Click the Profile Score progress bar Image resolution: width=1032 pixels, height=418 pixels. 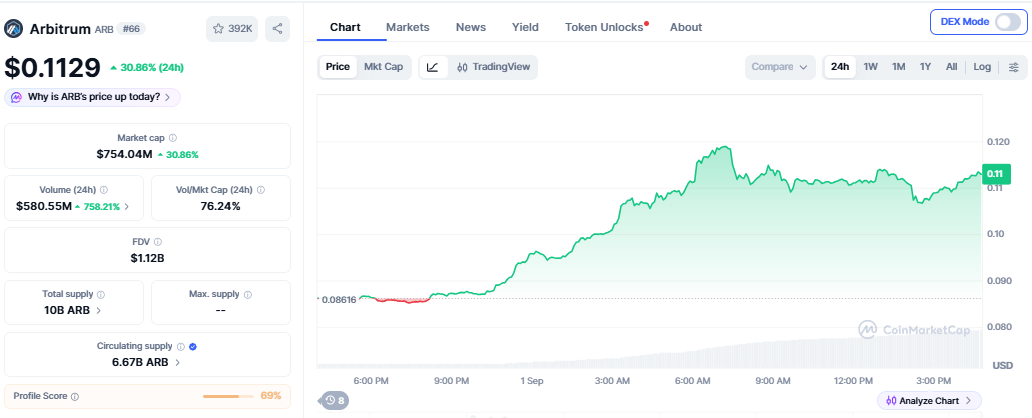point(228,396)
